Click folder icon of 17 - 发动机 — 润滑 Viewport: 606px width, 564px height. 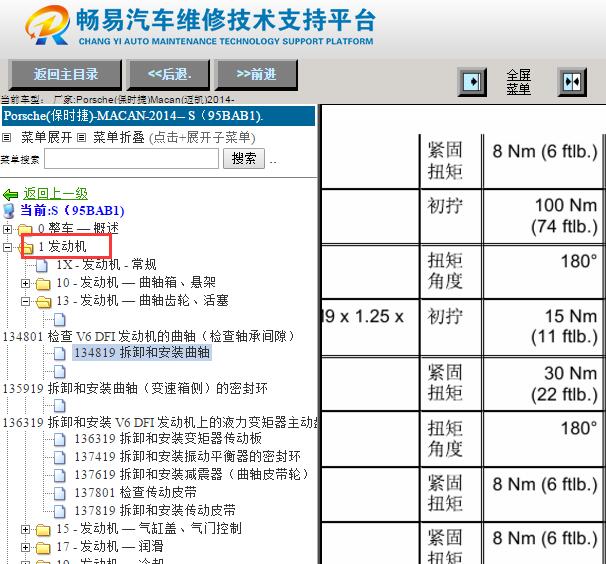click(x=43, y=547)
